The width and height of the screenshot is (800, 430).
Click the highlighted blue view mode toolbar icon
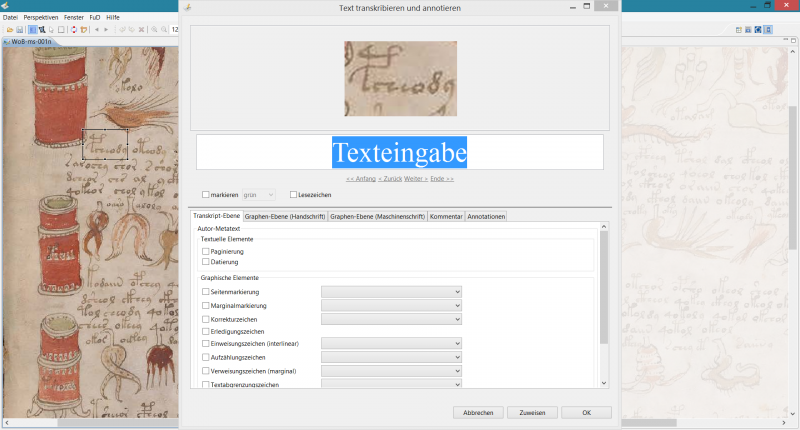click(32, 30)
